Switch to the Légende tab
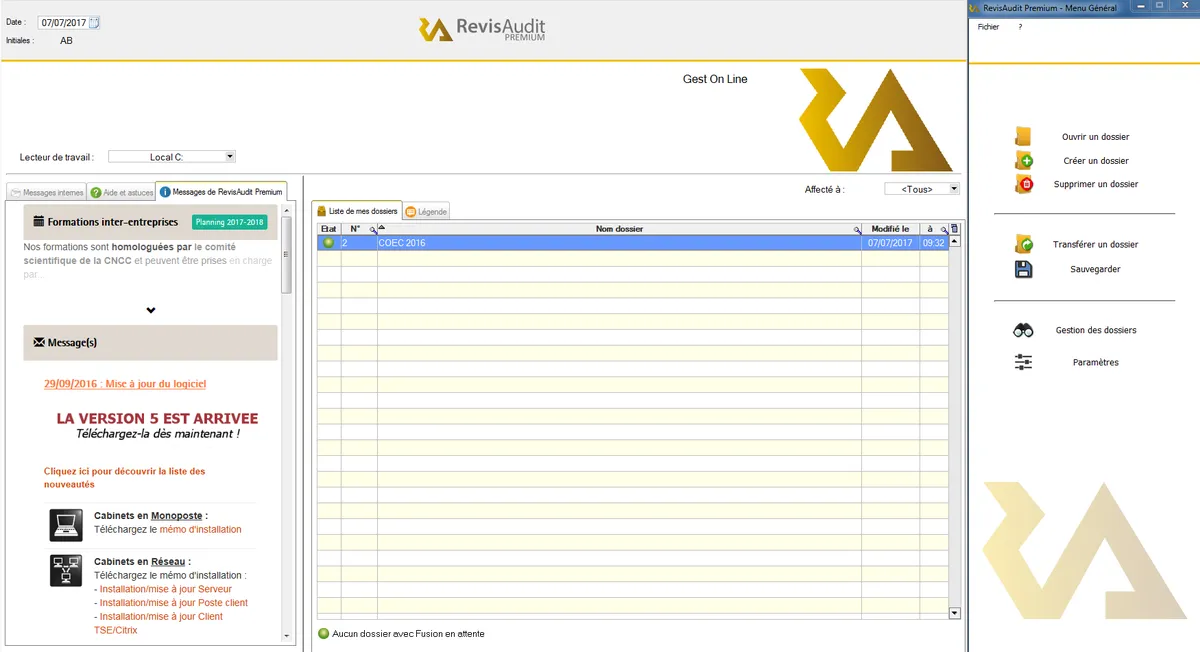1200x652 pixels. (427, 211)
